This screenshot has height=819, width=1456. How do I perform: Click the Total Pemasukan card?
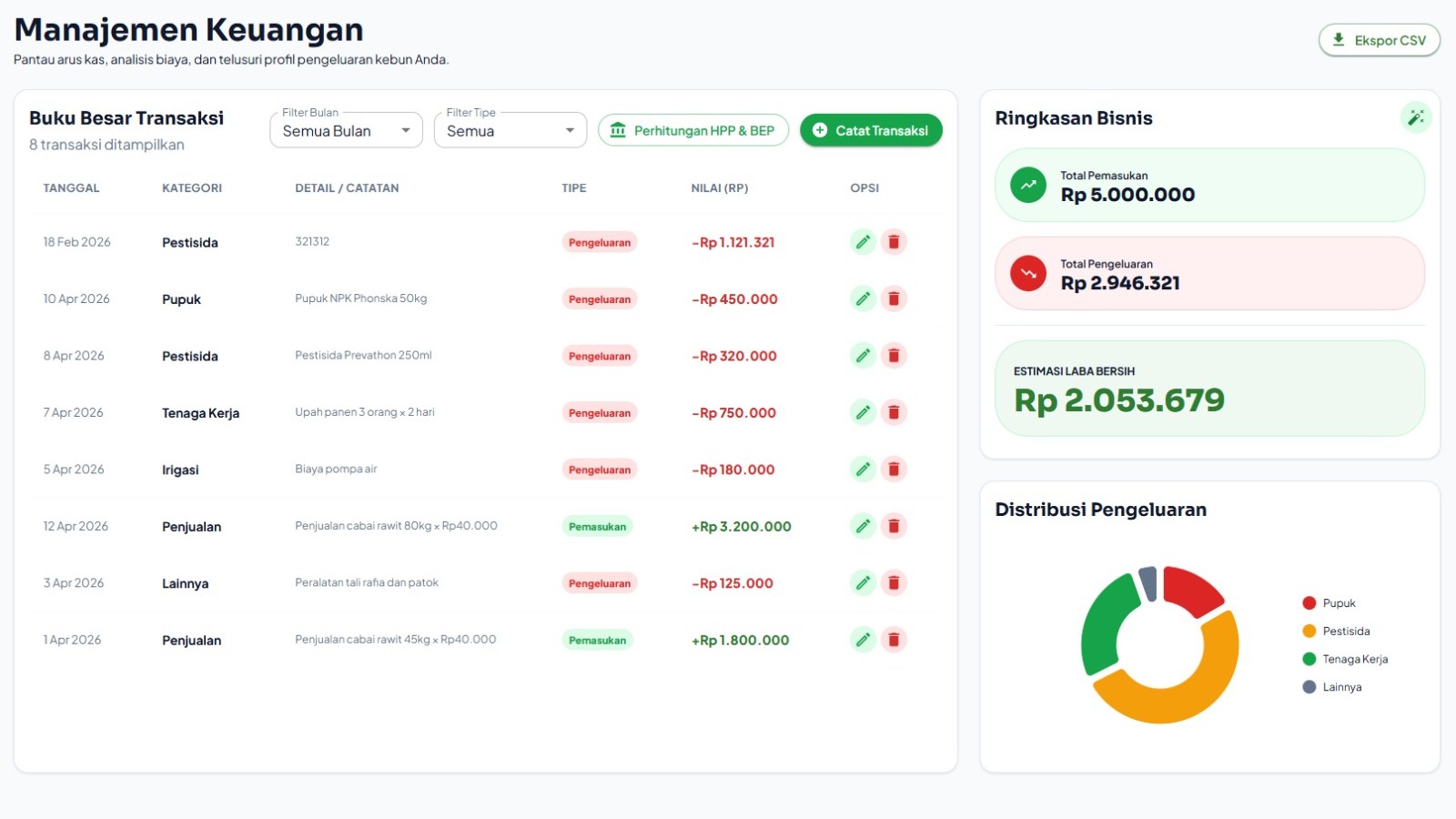(1209, 185)
